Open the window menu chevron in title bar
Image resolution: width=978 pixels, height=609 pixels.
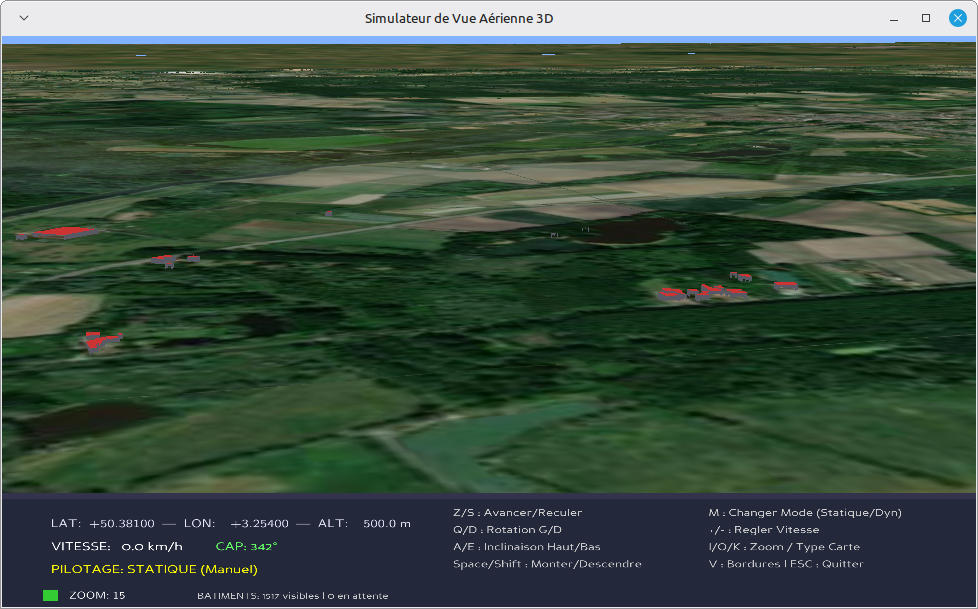pyautogui.click(x=24, y=18)
